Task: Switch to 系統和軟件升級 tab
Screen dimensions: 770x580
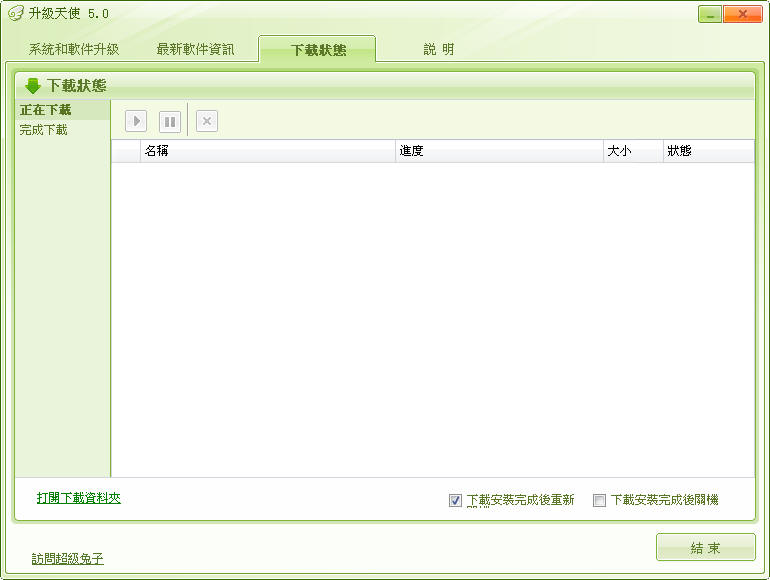Action: [74, 49]
